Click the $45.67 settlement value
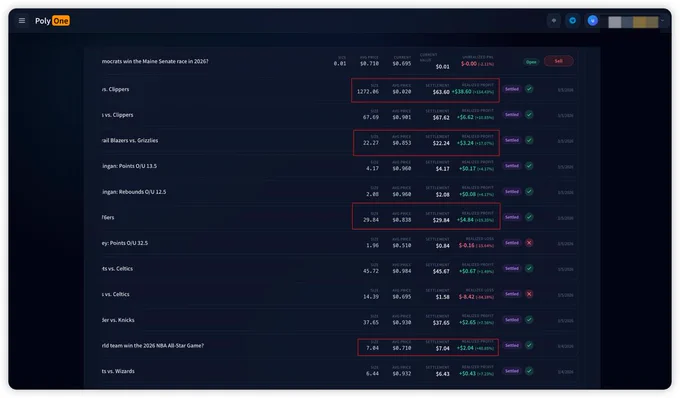This screenshot has width=680, height=398. (x=441, y=271)
